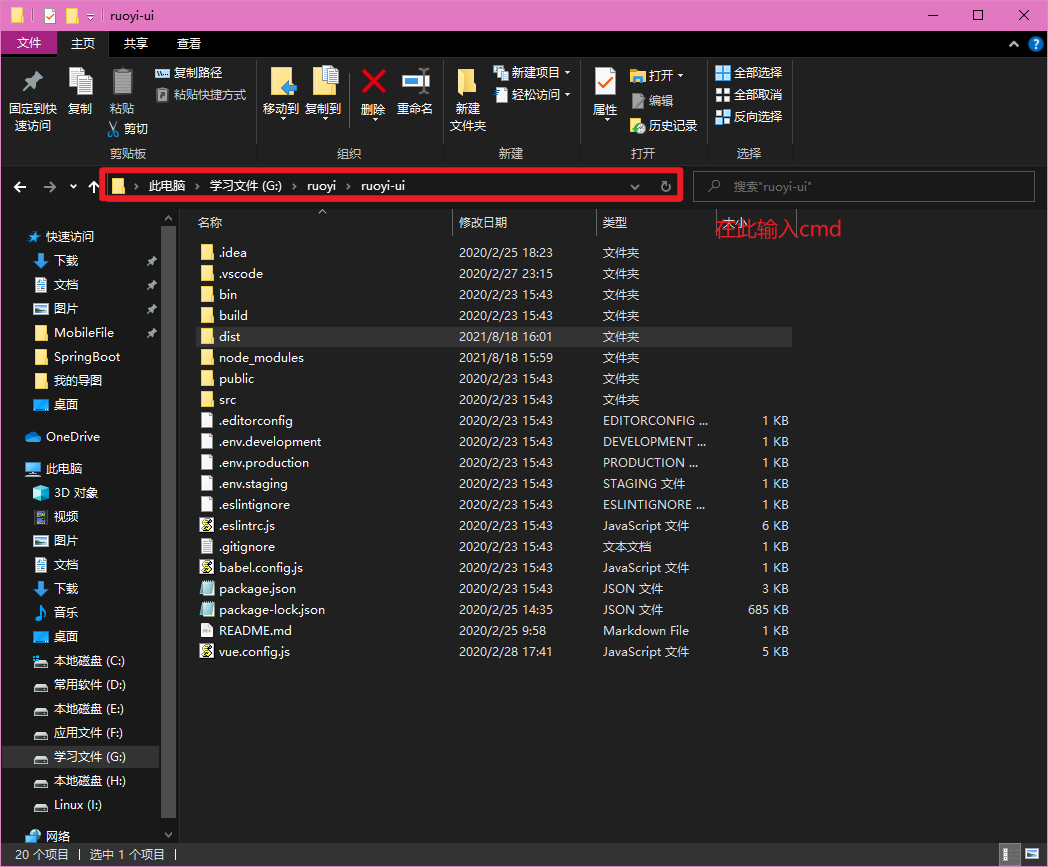
Task: Switch to large icons view in status bar
Action: (x=1033, y=854)
